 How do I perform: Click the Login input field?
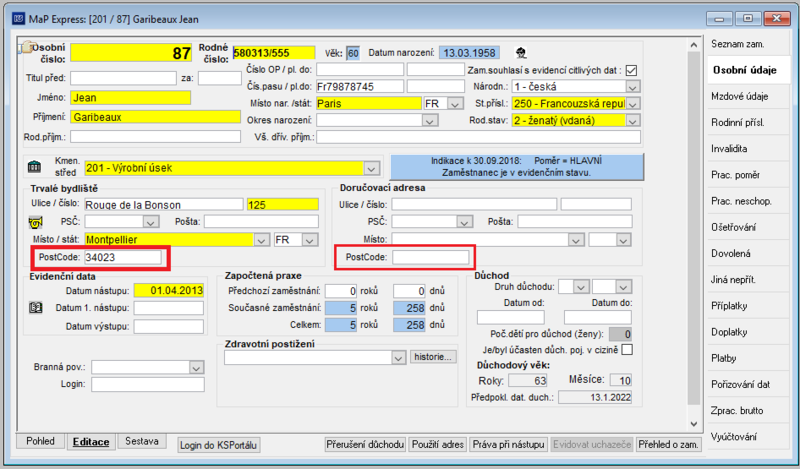[x=148, y=384]
